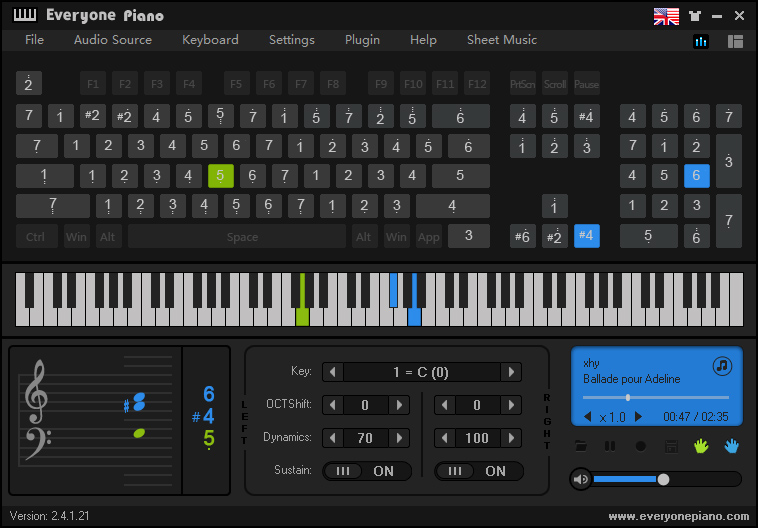The image size is (758, 528).
Task: Click the language flag icon
Action: (666, 16)
